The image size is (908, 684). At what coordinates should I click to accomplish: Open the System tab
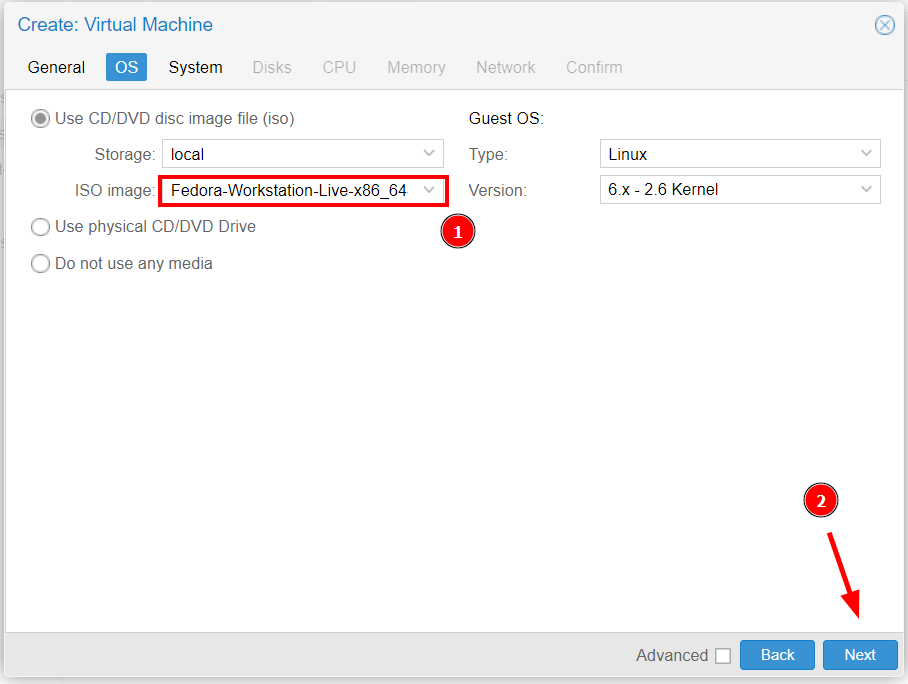(x=195, y=67)
